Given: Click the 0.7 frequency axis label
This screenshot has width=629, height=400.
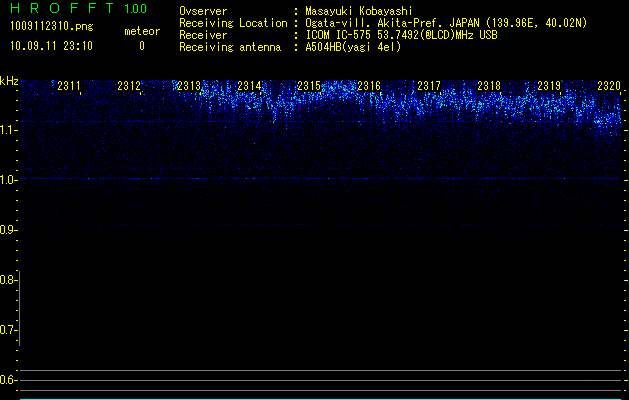Looking at the screenshot, I should (8, 330).
